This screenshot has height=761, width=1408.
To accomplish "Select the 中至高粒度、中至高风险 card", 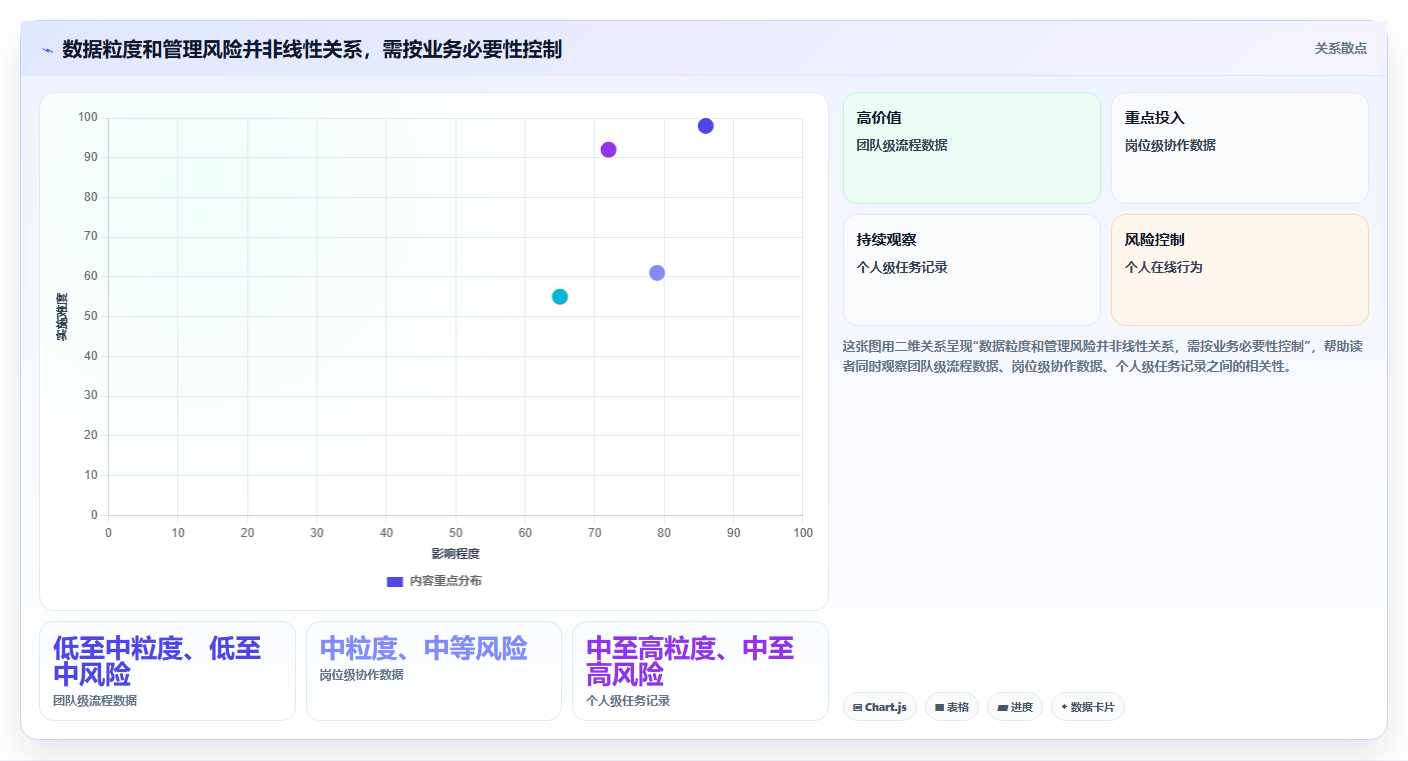I will (700, 671).
